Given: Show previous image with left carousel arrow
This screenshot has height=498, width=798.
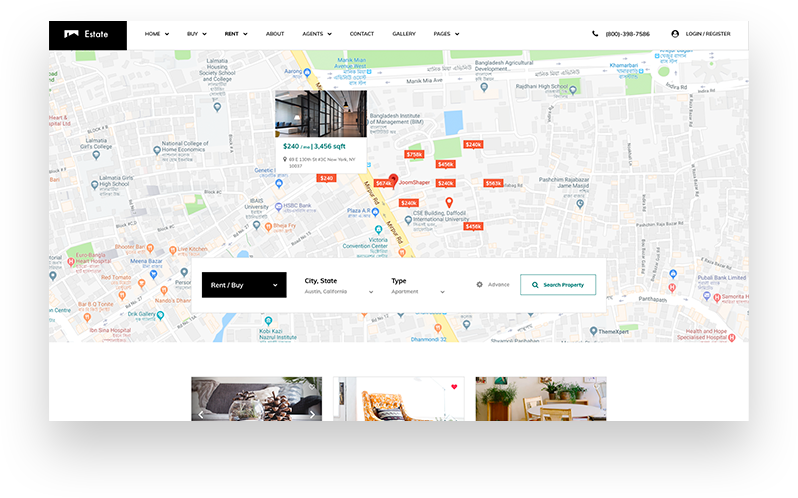Looking at the screenshot, I should click(x=201, y=413).
